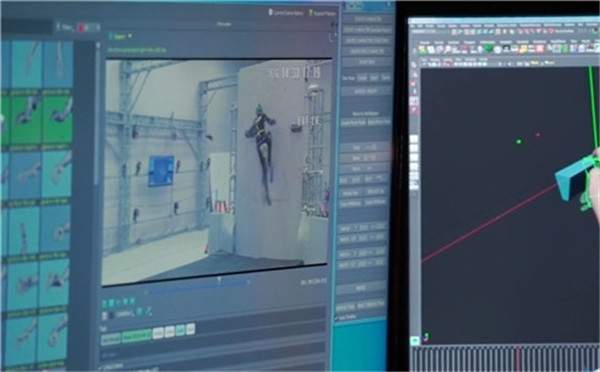
Task: Click the yellow-icon item at the left window's top right
Action: tap(322, 13)
